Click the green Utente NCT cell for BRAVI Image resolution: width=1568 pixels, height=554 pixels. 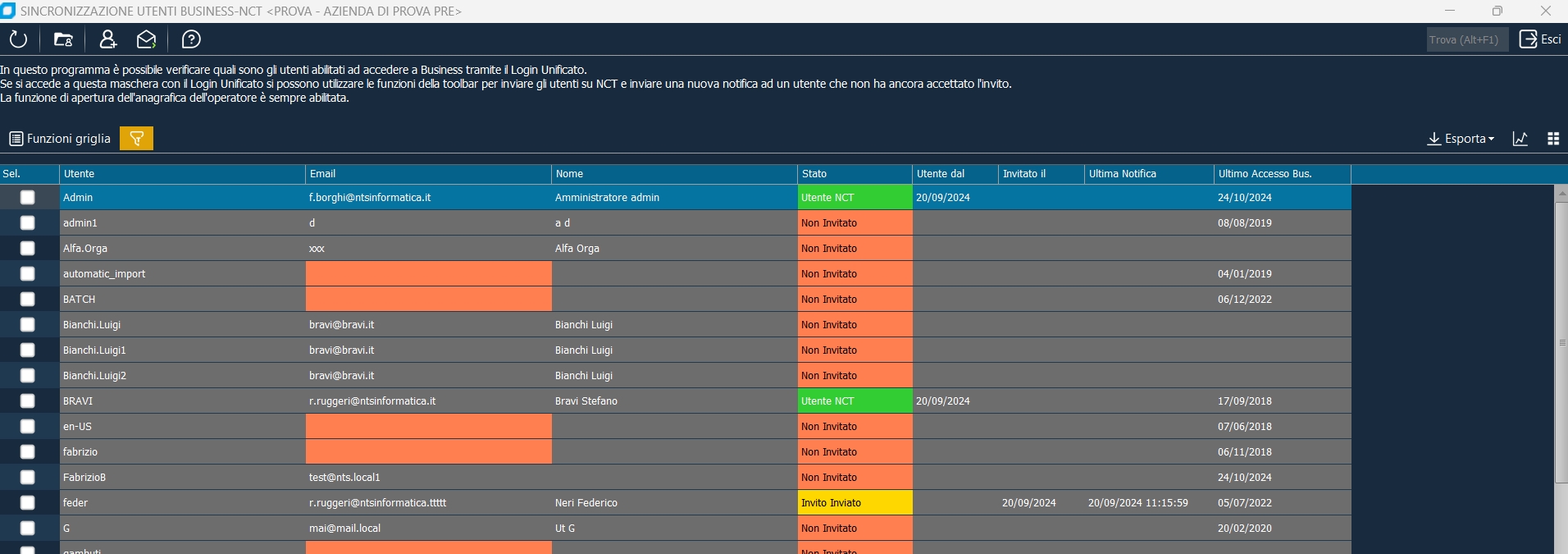click(x=855, y=401)
